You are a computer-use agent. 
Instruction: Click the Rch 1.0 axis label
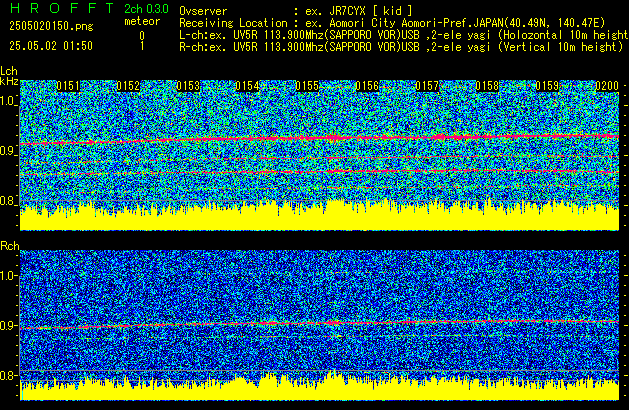[8, 276]
